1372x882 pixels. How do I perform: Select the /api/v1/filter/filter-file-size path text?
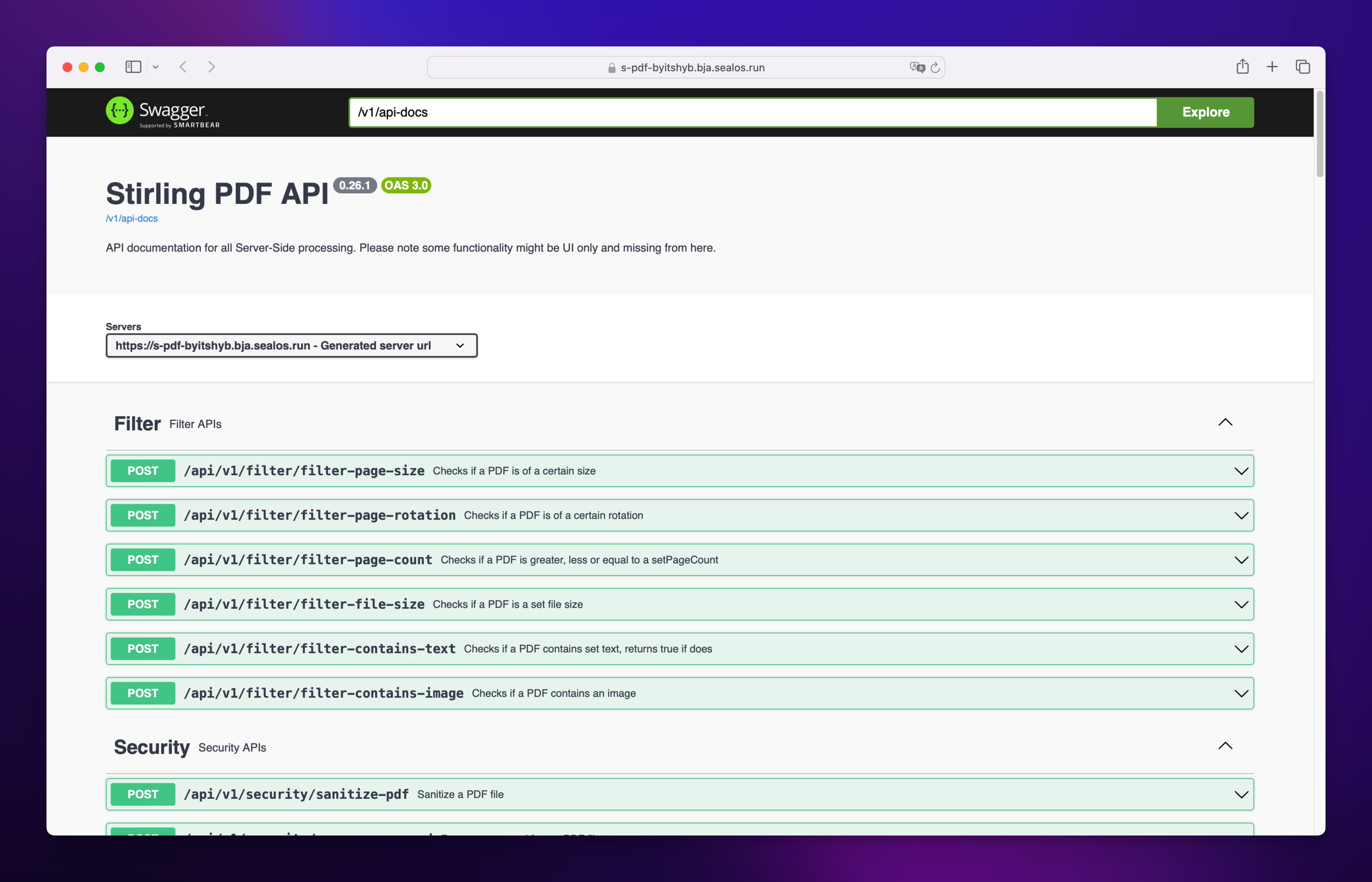304,604
